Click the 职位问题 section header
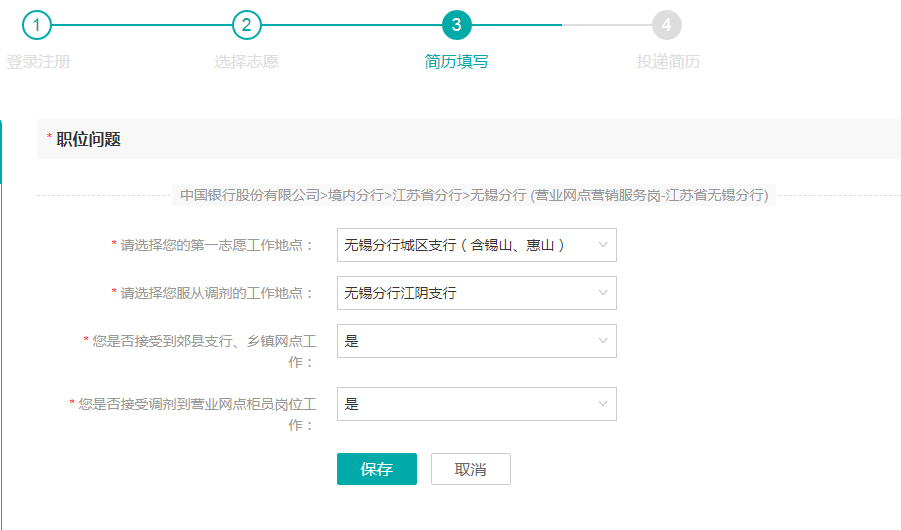 pos(88,140)
